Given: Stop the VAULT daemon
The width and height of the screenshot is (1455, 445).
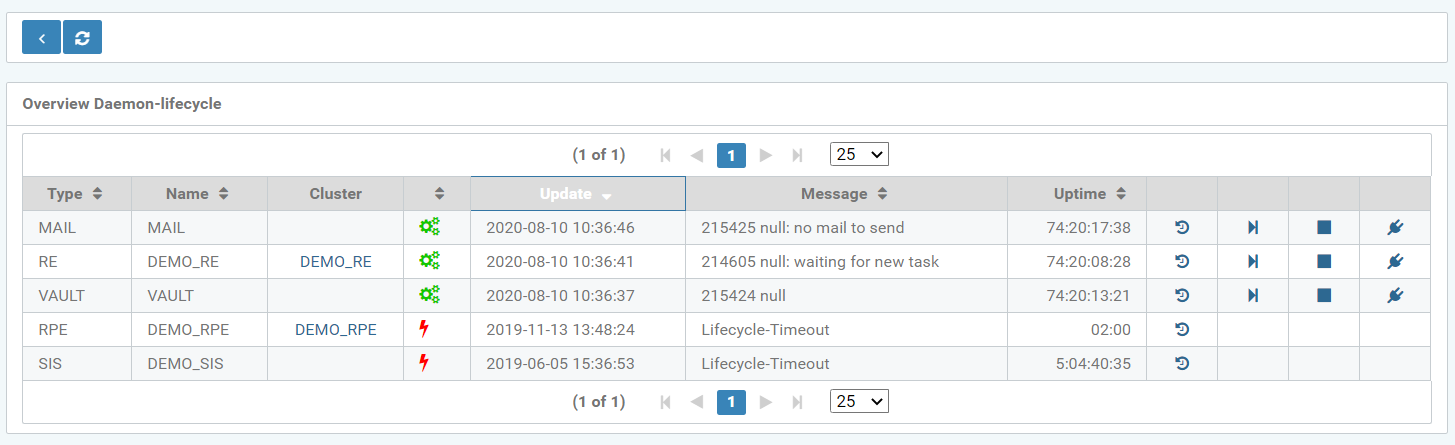Looking at the screenshot, I should tap(1323, 296).
